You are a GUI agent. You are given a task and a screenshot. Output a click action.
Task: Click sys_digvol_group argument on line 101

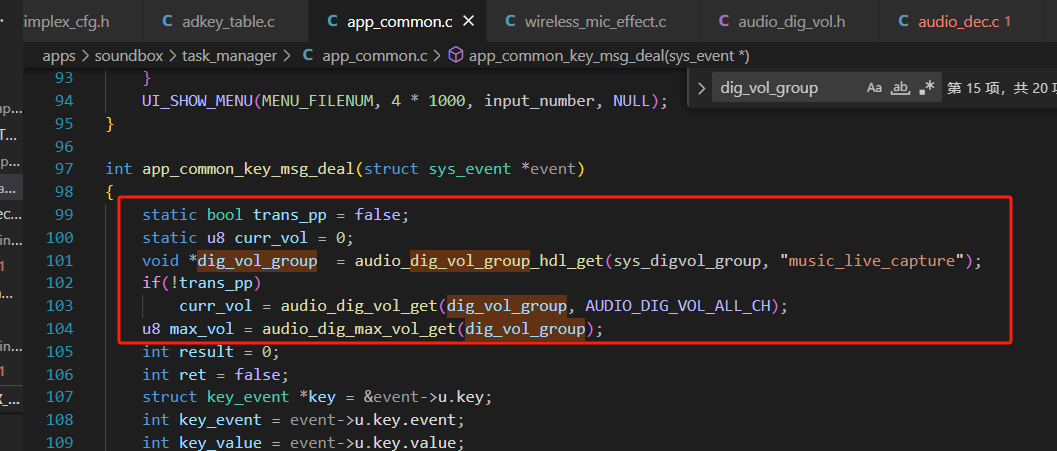pyautogui.click(x=686, y=260)
